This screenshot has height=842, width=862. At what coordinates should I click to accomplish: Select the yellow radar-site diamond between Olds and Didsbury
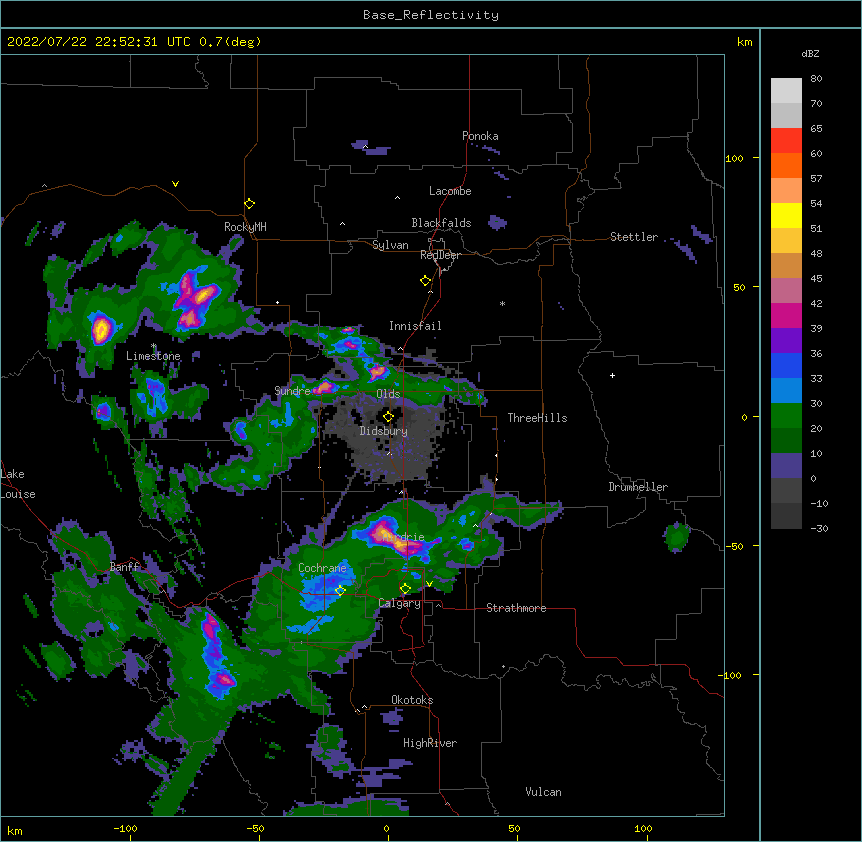click(388, 417)
